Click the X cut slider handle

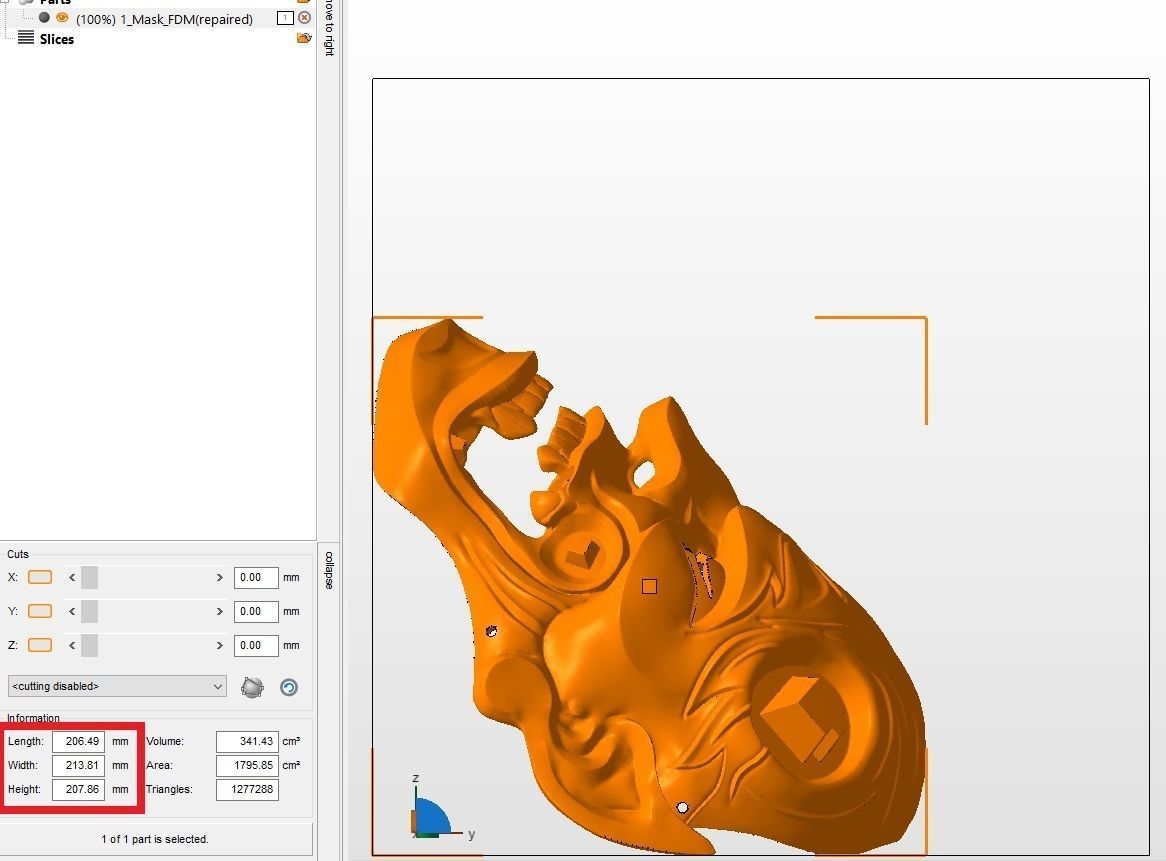click(x=89, y=577)
